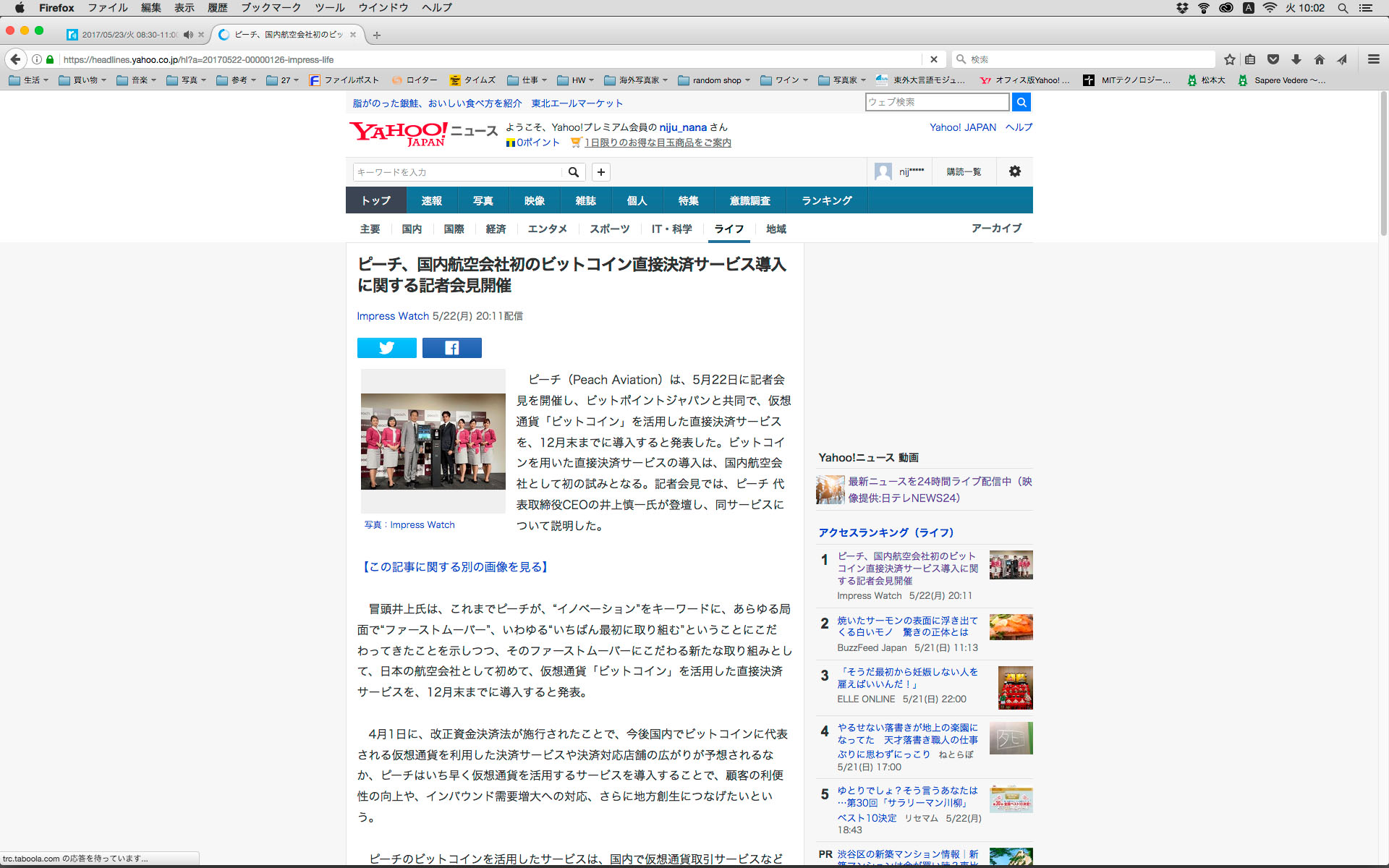Image resolution: width=1389 pixels, height=868 pixels.
Task: Expand the 海外写真家 bookmarks folder
Action: (635, 80)
